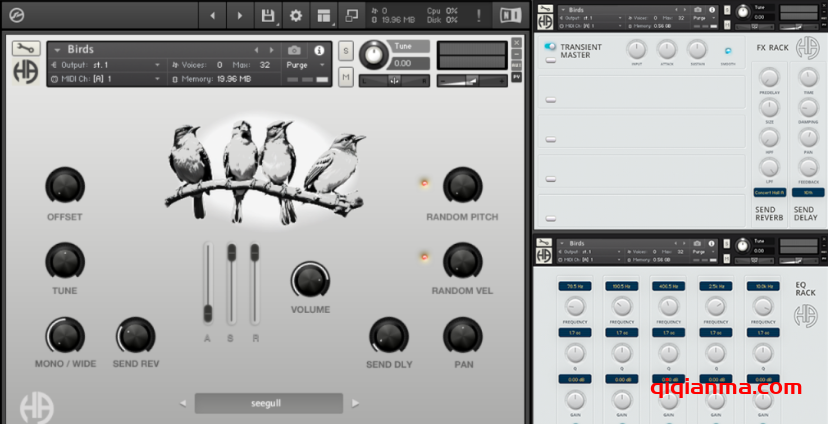Viewport: 828px width, 424px height.
Task: Click the HA logo beside FX RACK title
Action: click(807, 48)
